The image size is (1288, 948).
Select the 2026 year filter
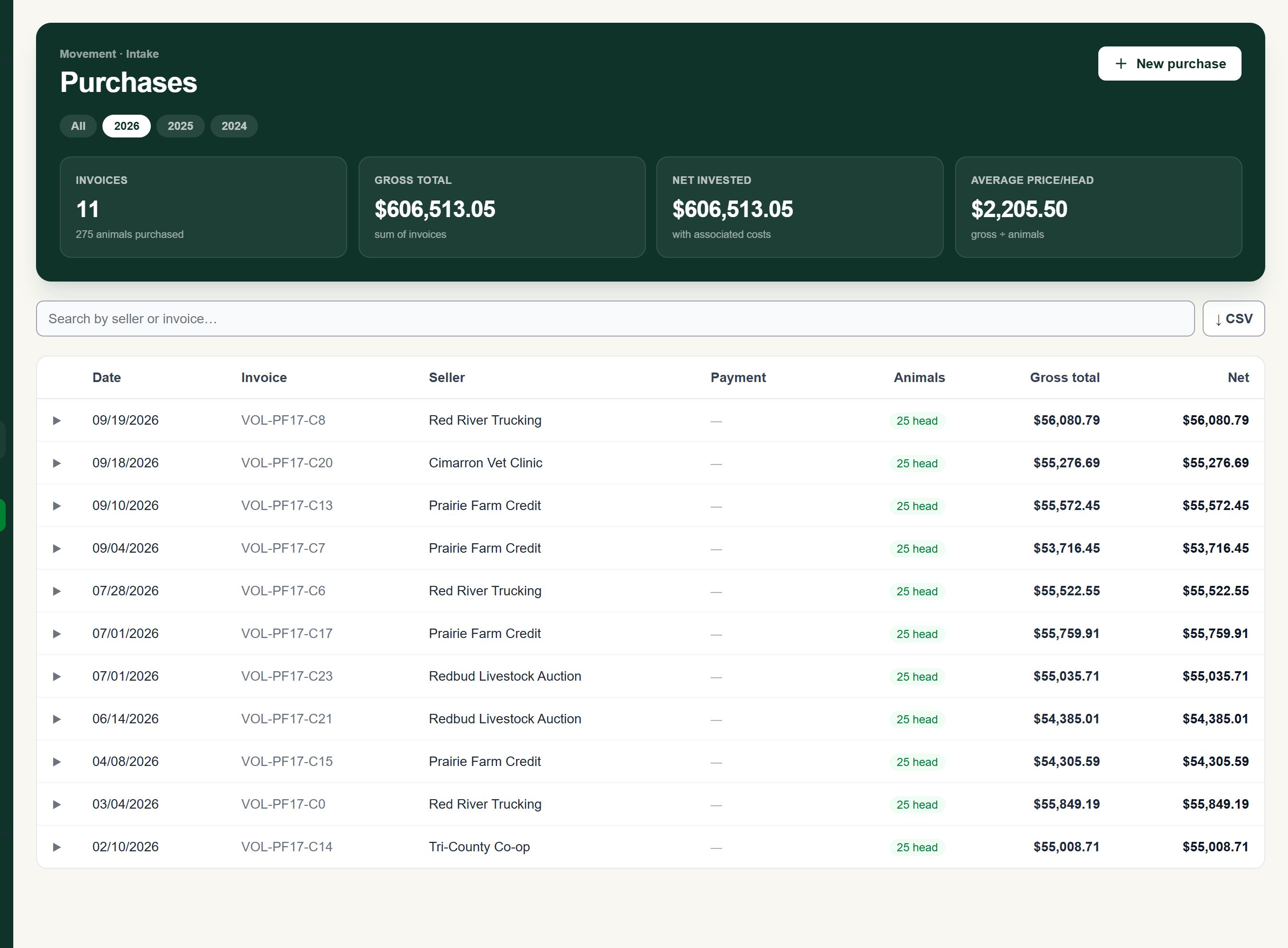tap(126, 126)
